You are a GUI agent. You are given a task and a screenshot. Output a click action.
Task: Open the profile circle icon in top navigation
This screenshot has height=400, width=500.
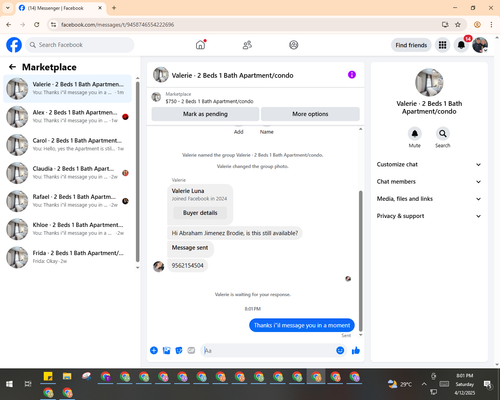294,45
